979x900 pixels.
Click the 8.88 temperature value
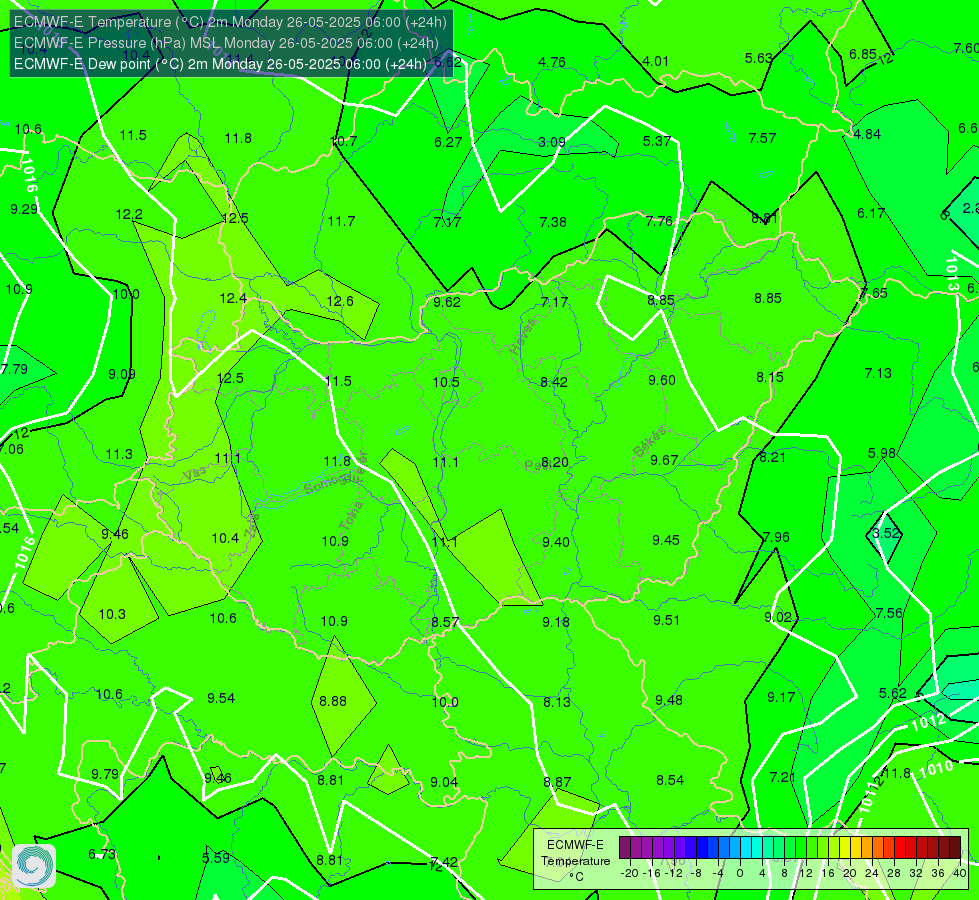(x=333, y=701)
